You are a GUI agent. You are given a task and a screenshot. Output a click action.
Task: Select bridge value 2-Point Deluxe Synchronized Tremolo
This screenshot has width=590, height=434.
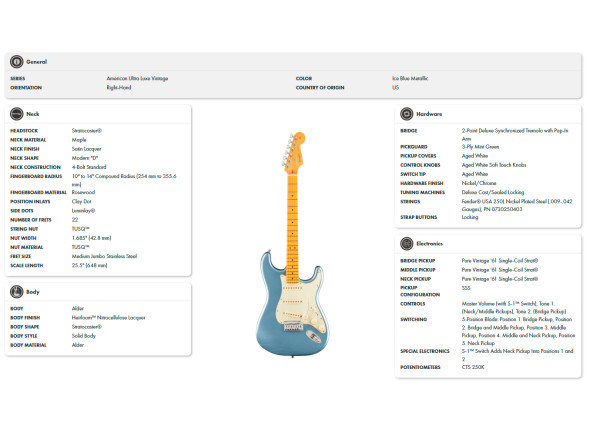(x=515, y=134)
